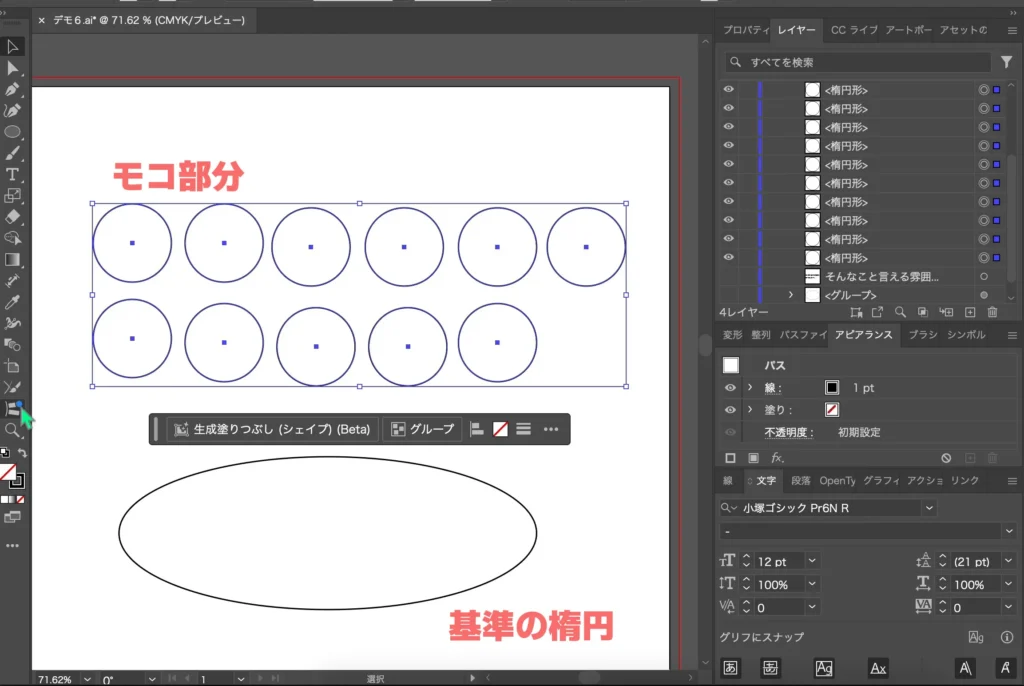Select the Direct Selection tool
Image resolution: width=1024 pixels, height=686 pixels.
click(x=13, y=68)
